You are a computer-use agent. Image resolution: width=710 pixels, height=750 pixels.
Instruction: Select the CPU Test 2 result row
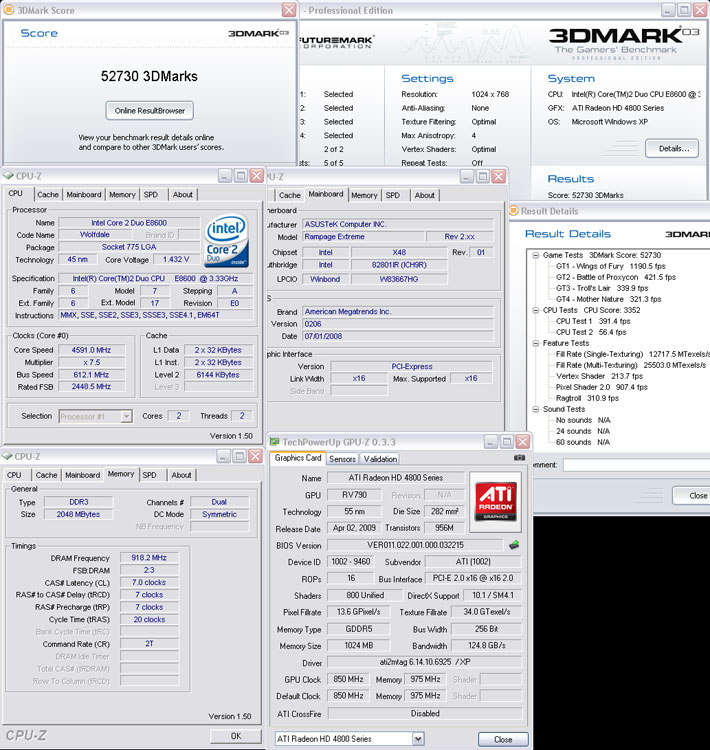pos(591,332)
